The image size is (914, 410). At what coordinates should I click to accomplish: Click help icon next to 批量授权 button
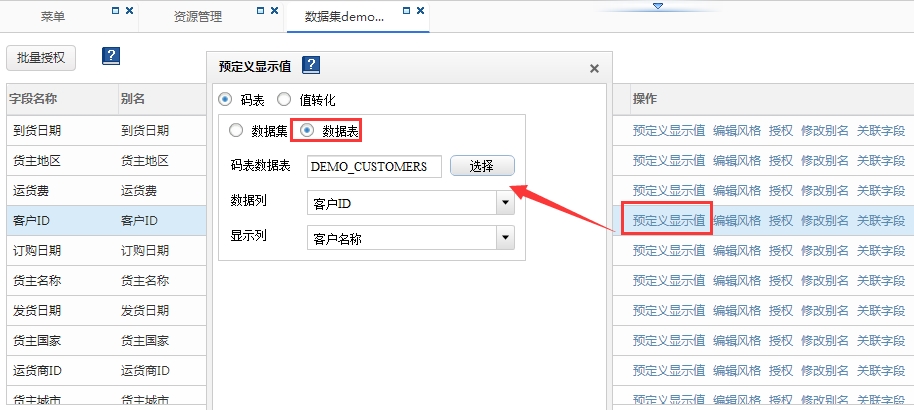pyautogui.click(x=111, y=56)
